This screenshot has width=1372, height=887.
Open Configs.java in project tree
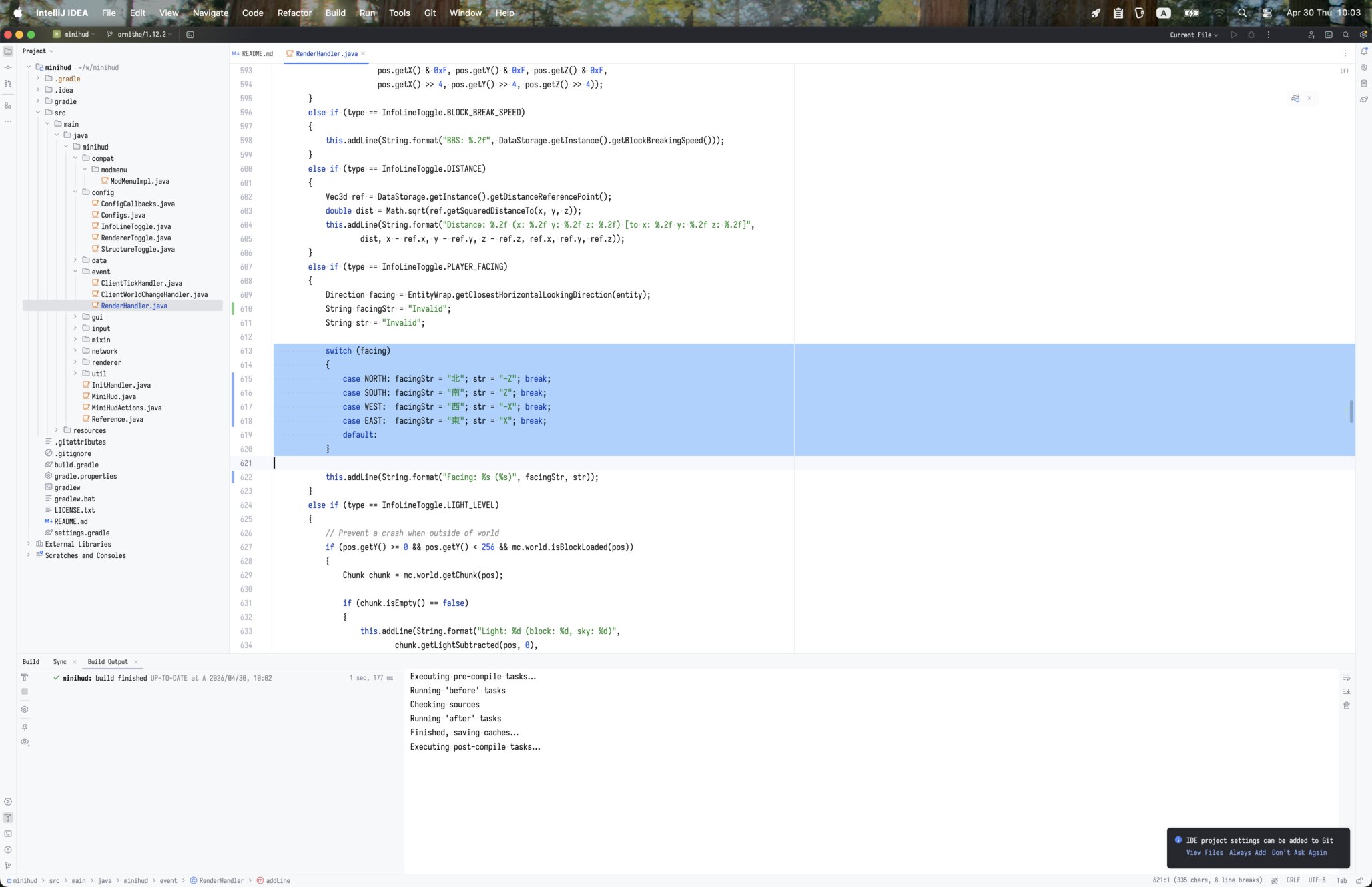tap(123, 215)
